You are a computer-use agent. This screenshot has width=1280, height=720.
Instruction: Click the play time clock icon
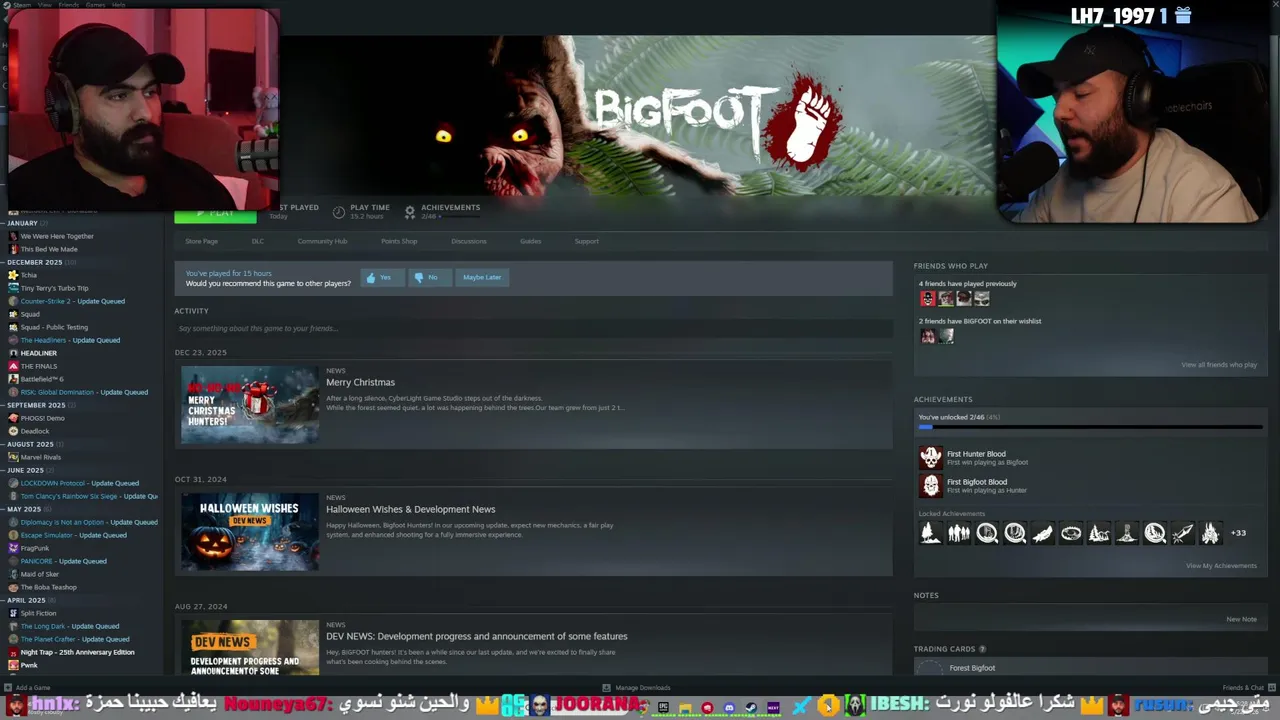tap(339, 212)
